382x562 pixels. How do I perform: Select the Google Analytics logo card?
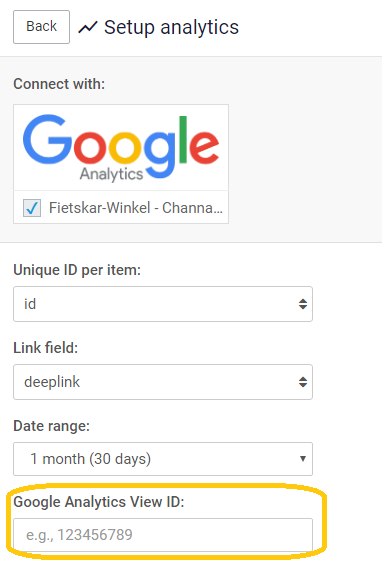121,147
